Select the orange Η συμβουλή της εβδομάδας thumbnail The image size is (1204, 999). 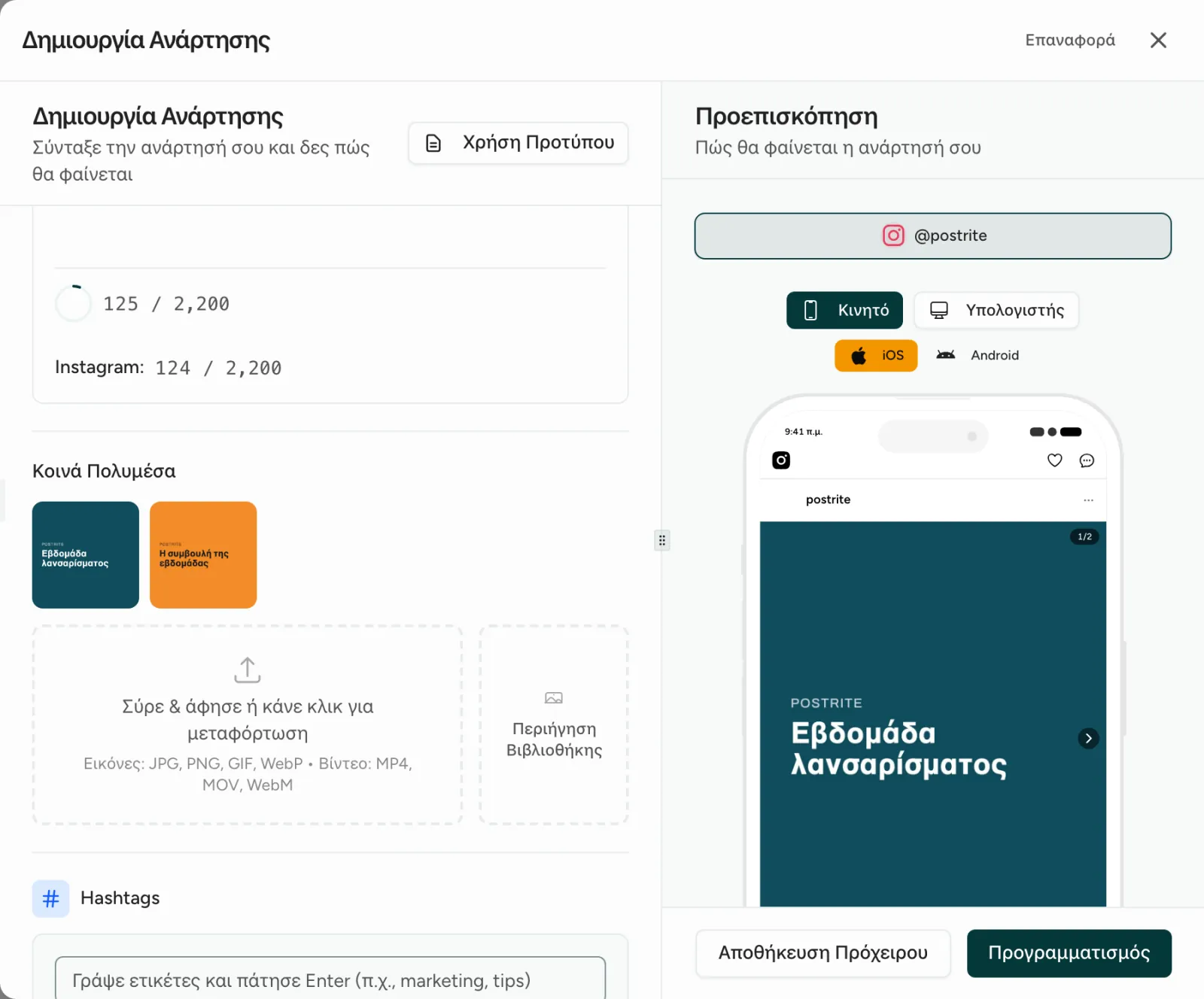coord(203,555)
